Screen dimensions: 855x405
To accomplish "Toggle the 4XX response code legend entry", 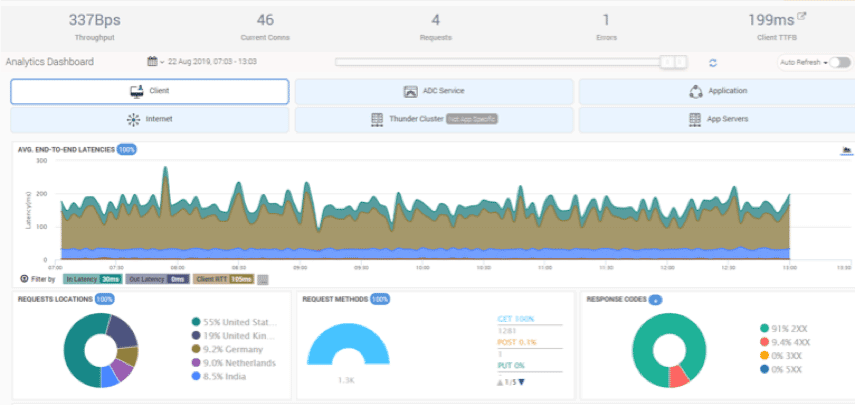I will coord(784,342).
